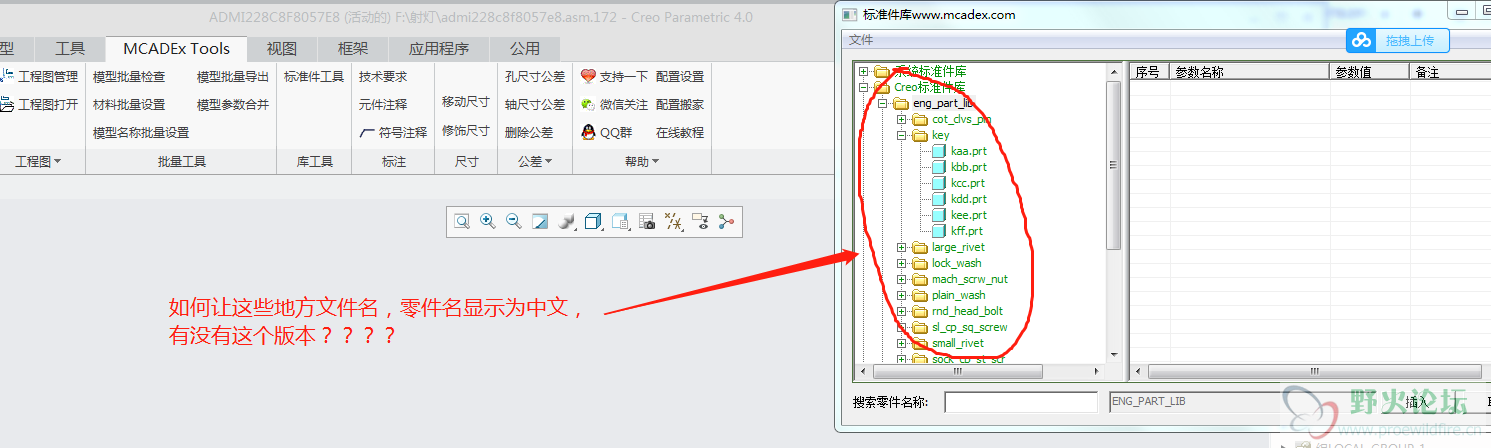Image resolution: width=1491 pixels, height=448 pixels.
Task: Expand the rnd_head_bolt folder
Action: point(901,311)
